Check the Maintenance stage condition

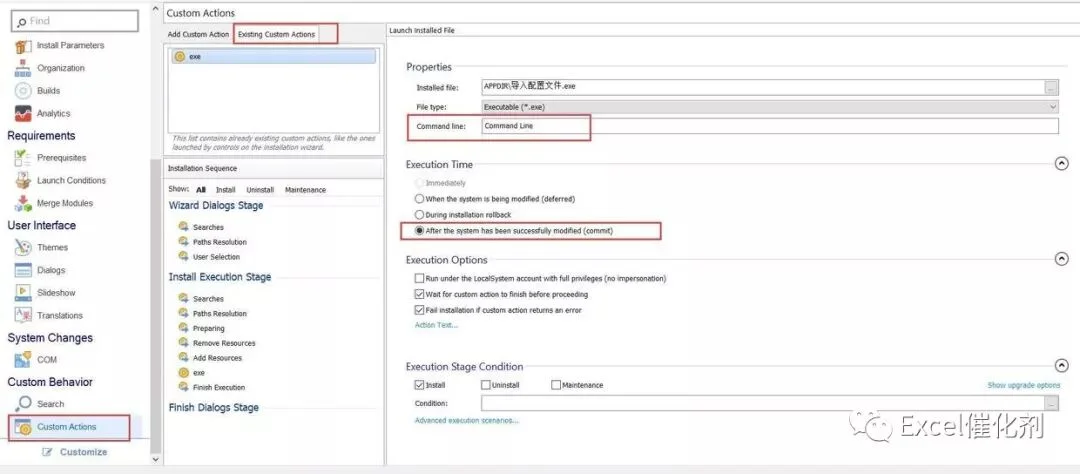556,385
